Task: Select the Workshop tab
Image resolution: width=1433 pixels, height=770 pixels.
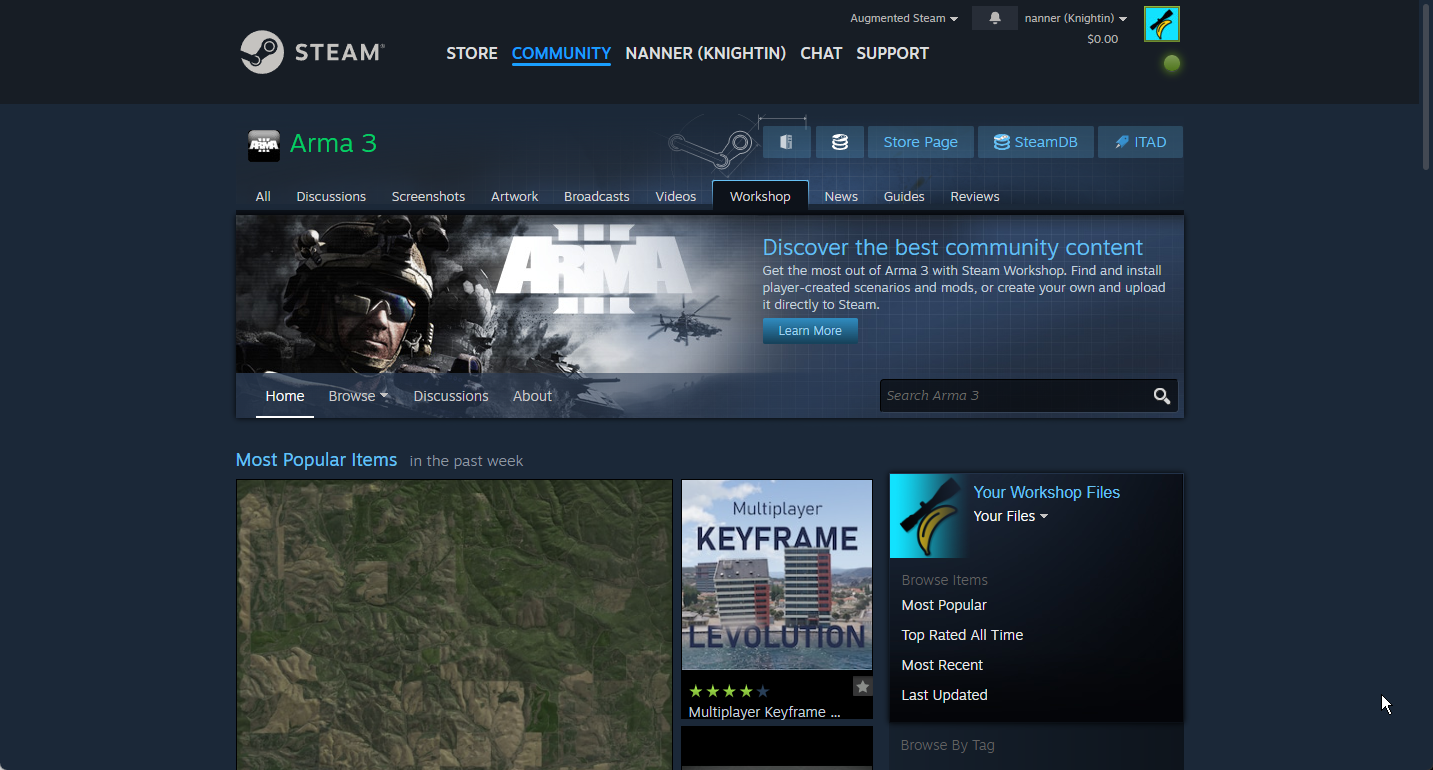Action: click(760, 196)
